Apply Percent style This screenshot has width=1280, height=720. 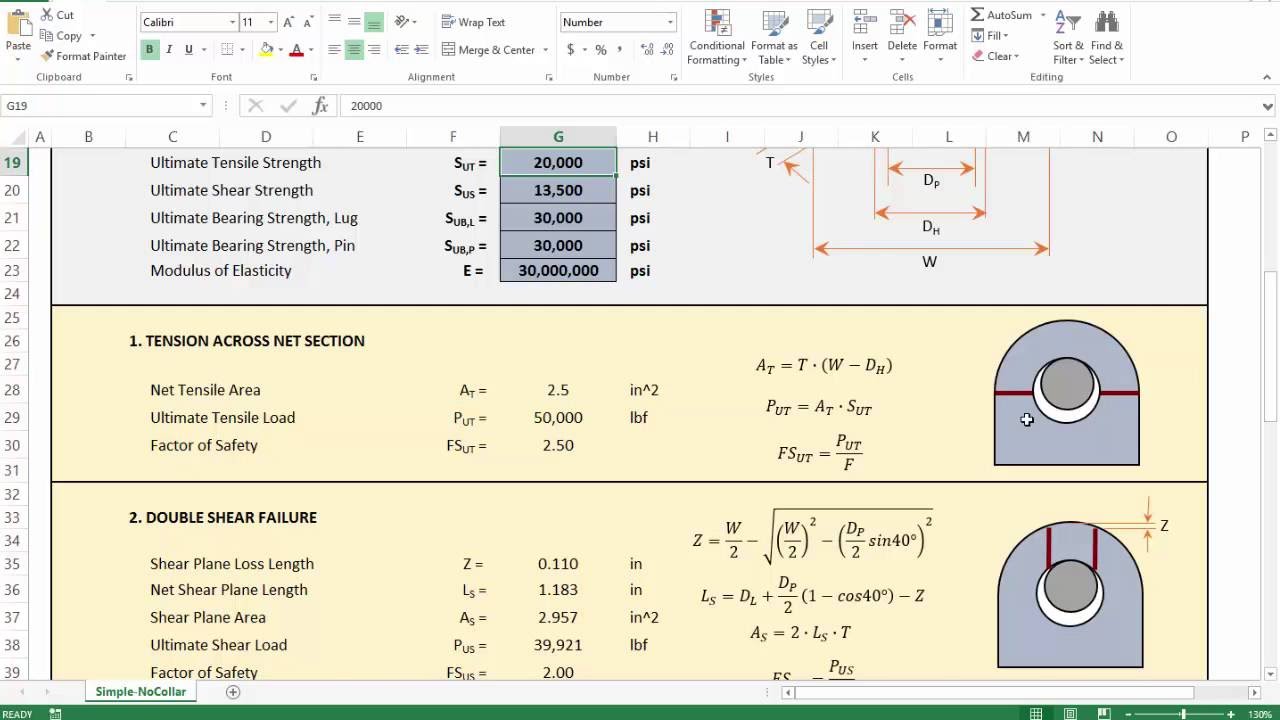[601, 49]
